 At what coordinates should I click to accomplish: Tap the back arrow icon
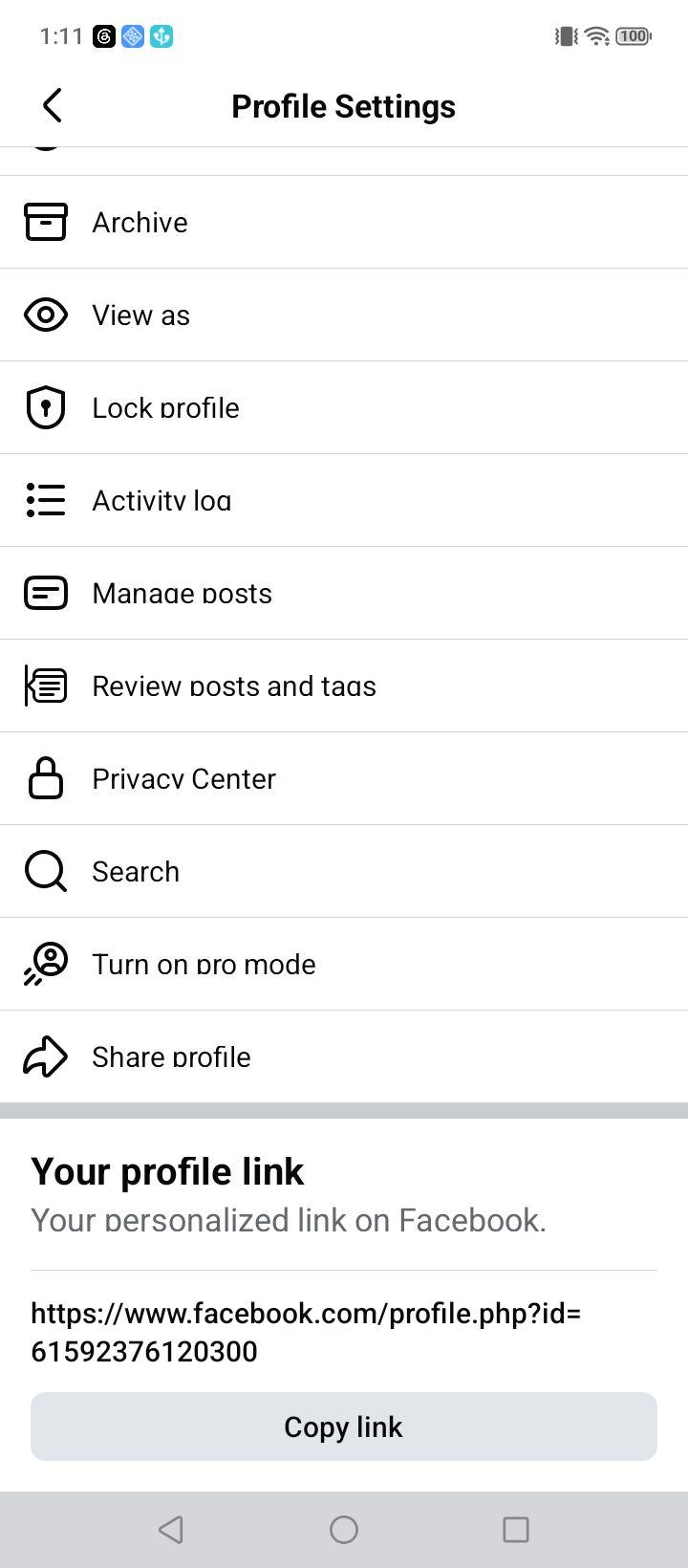(x=53, y=105)
